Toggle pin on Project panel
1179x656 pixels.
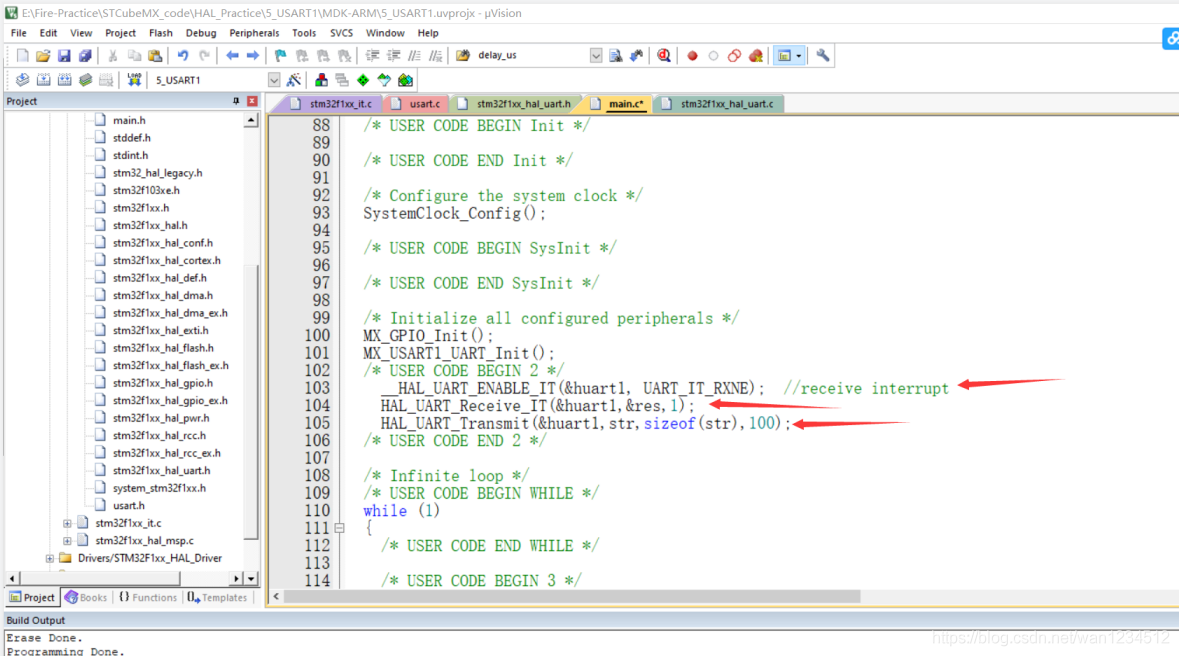pos(237,101)
